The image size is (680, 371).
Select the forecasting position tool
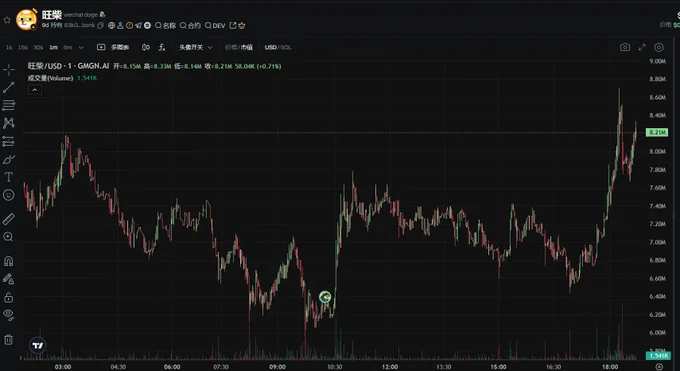(x=9, y=141)
